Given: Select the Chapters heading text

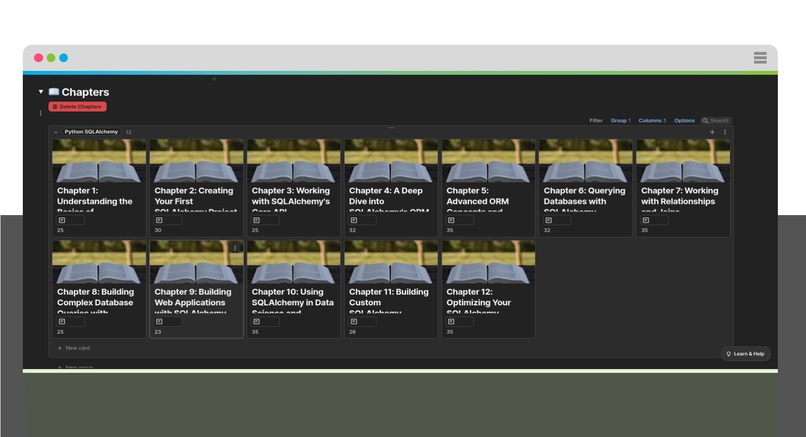Looking at the screenshot, I should pyautogui.click(x=85, y=92).
